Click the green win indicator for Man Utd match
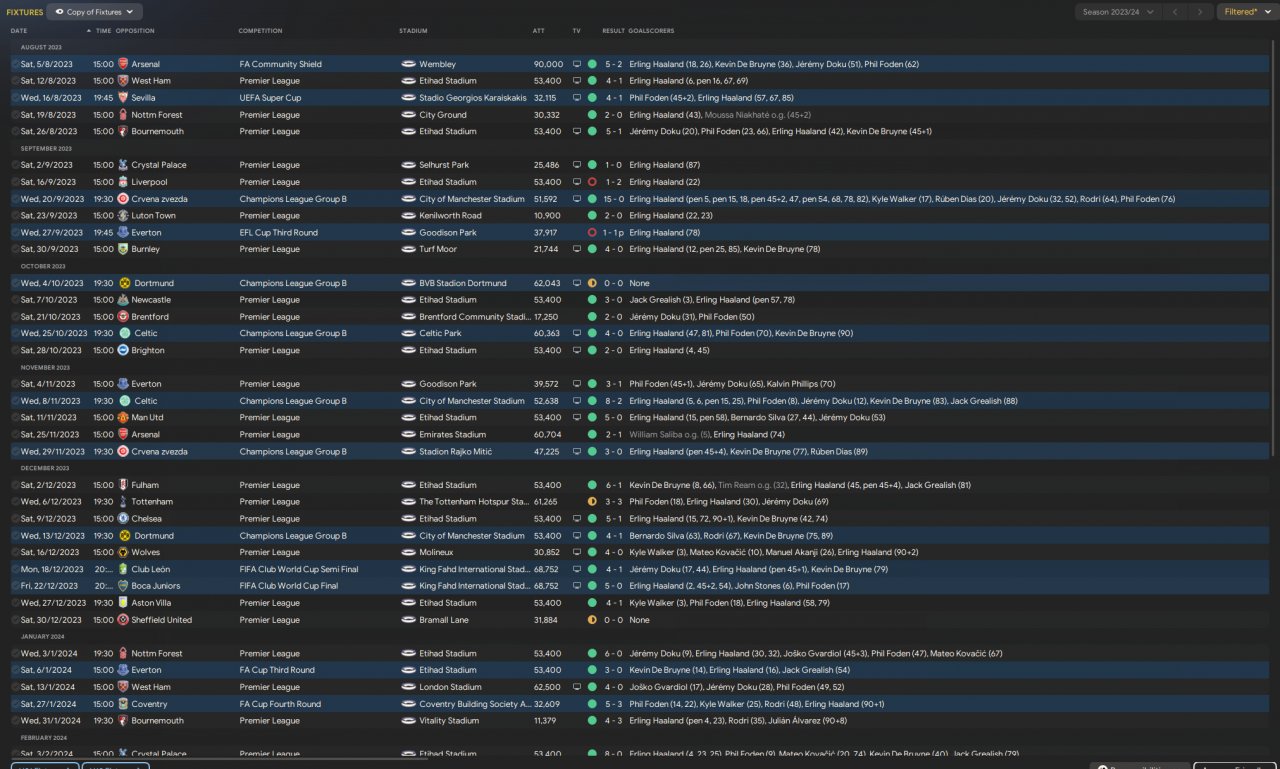Screen dimensions: 1280x769 tap(592, 418)
